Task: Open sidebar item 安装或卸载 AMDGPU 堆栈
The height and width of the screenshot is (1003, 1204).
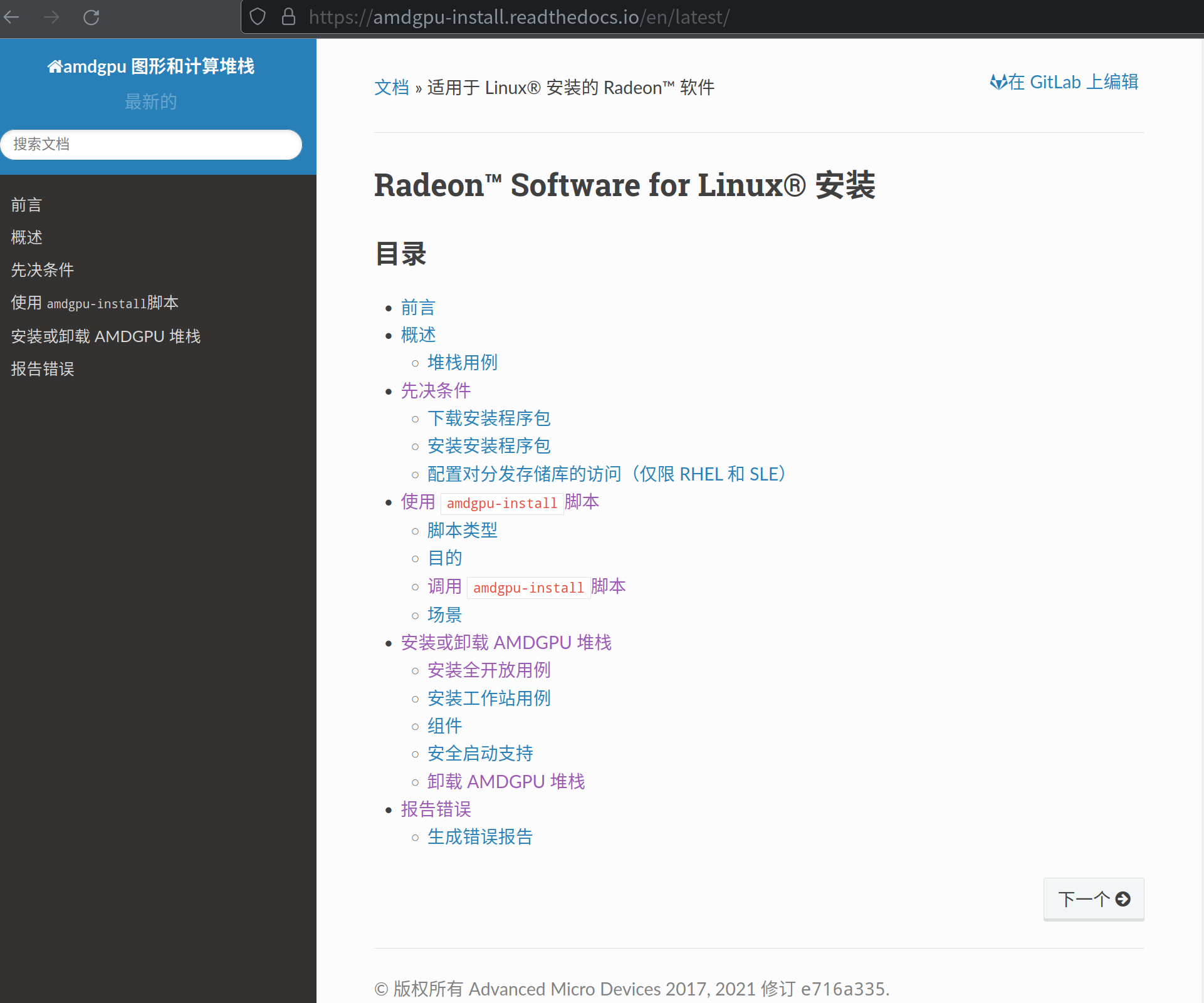Action: (105, 336)
